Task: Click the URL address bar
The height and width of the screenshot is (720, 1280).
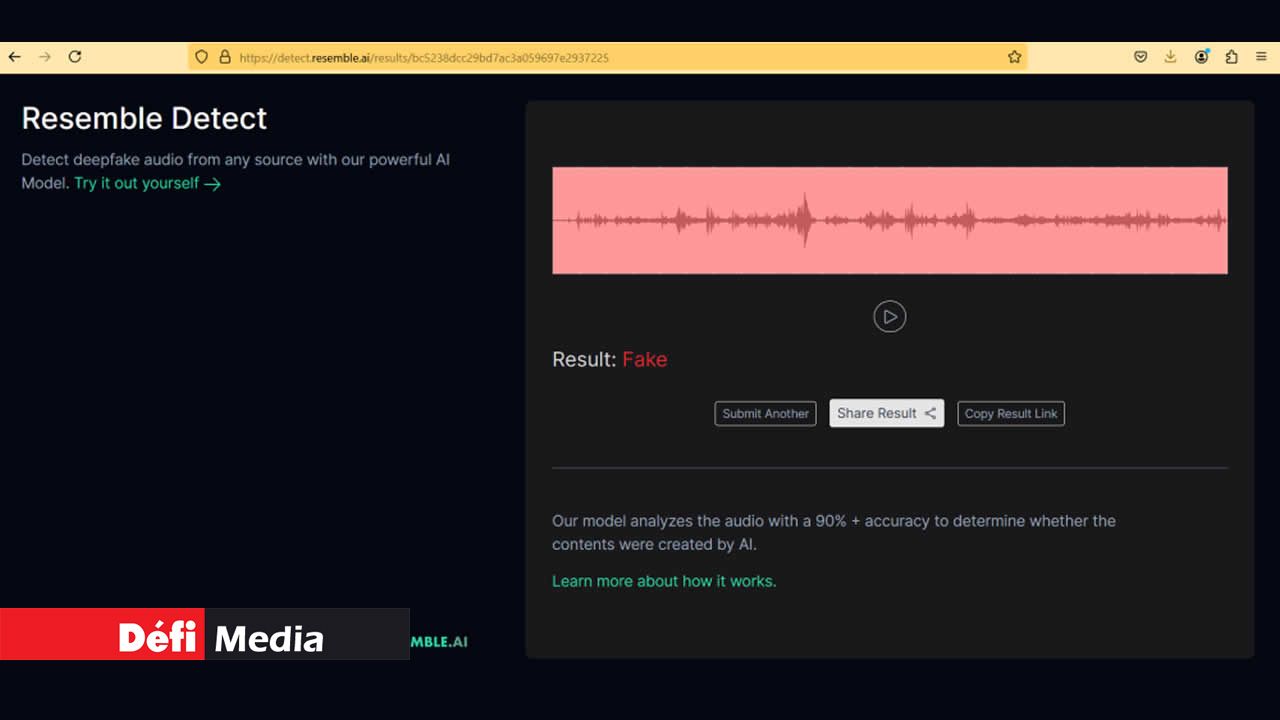Action: [x=600, y=57]
